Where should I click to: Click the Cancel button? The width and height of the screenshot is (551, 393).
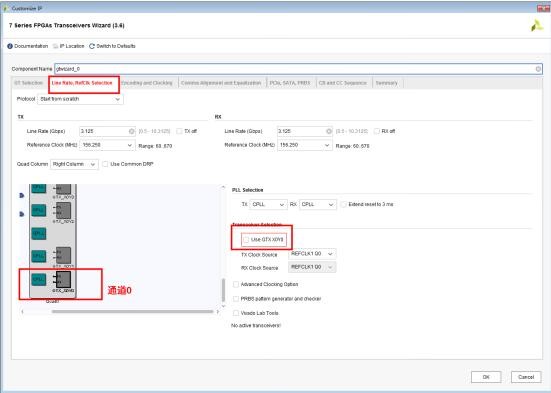point(526,377)
